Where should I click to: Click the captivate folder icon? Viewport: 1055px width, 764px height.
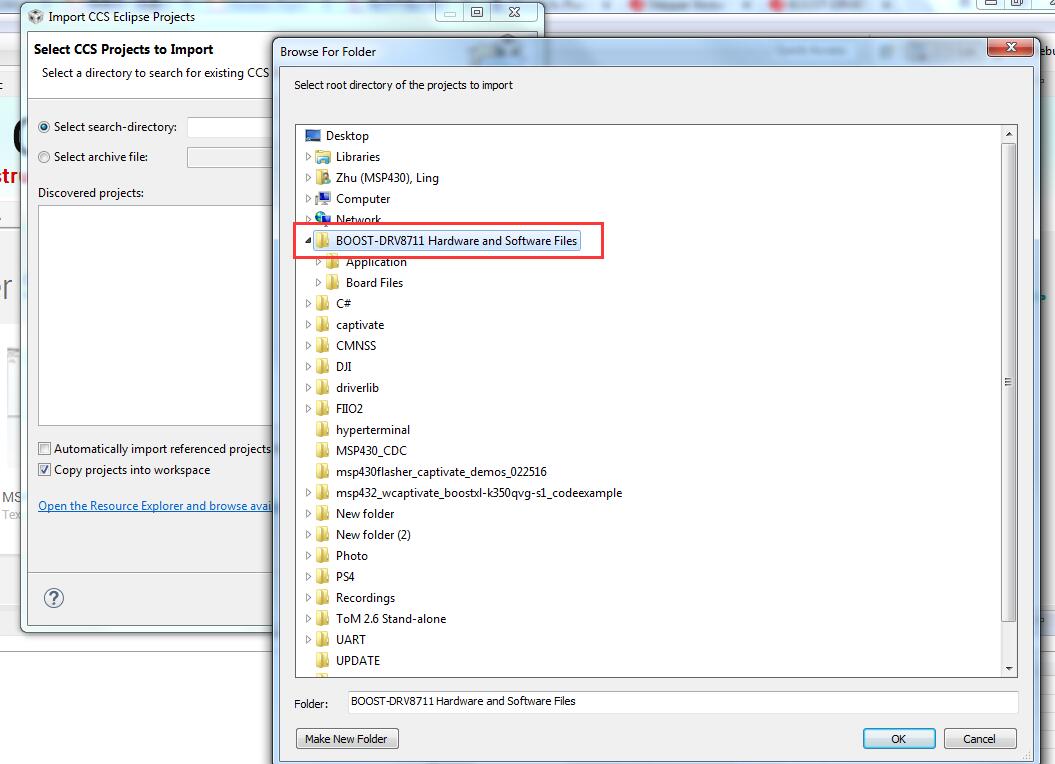pos(323,324)
